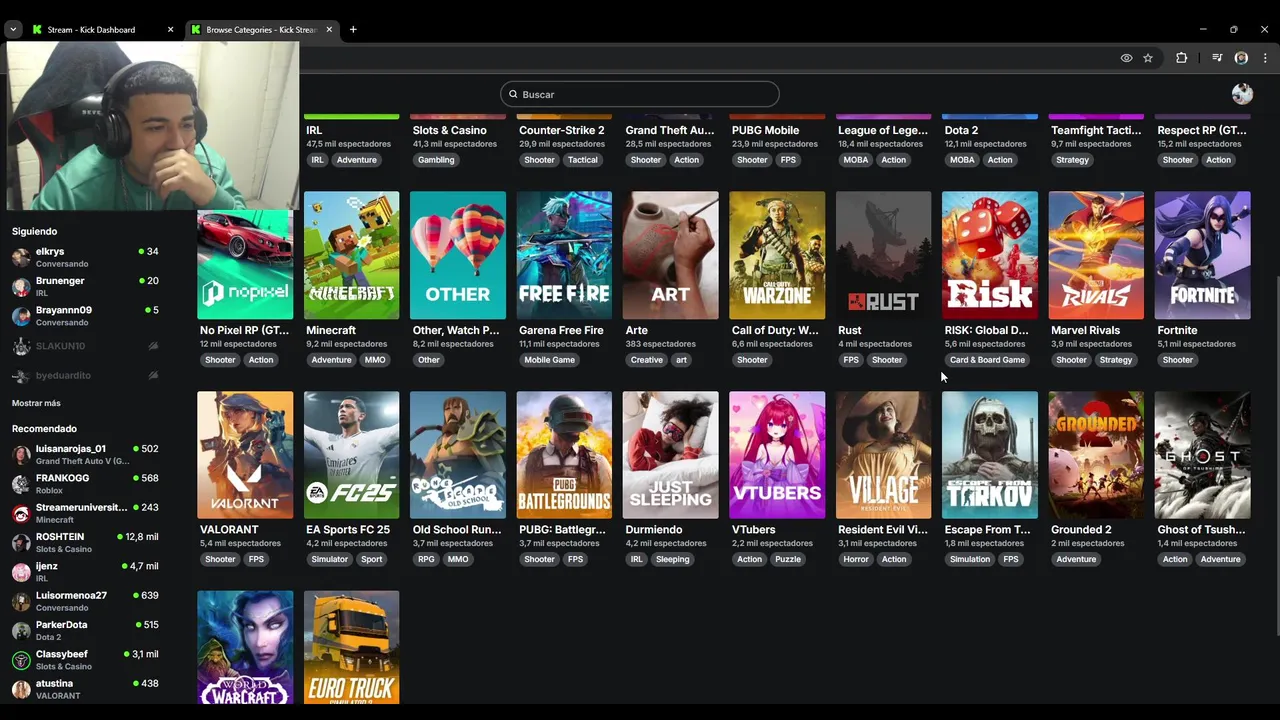Open VALORANT category cover
This screenshot has height=720, width=1280.
tap(245, 455)
